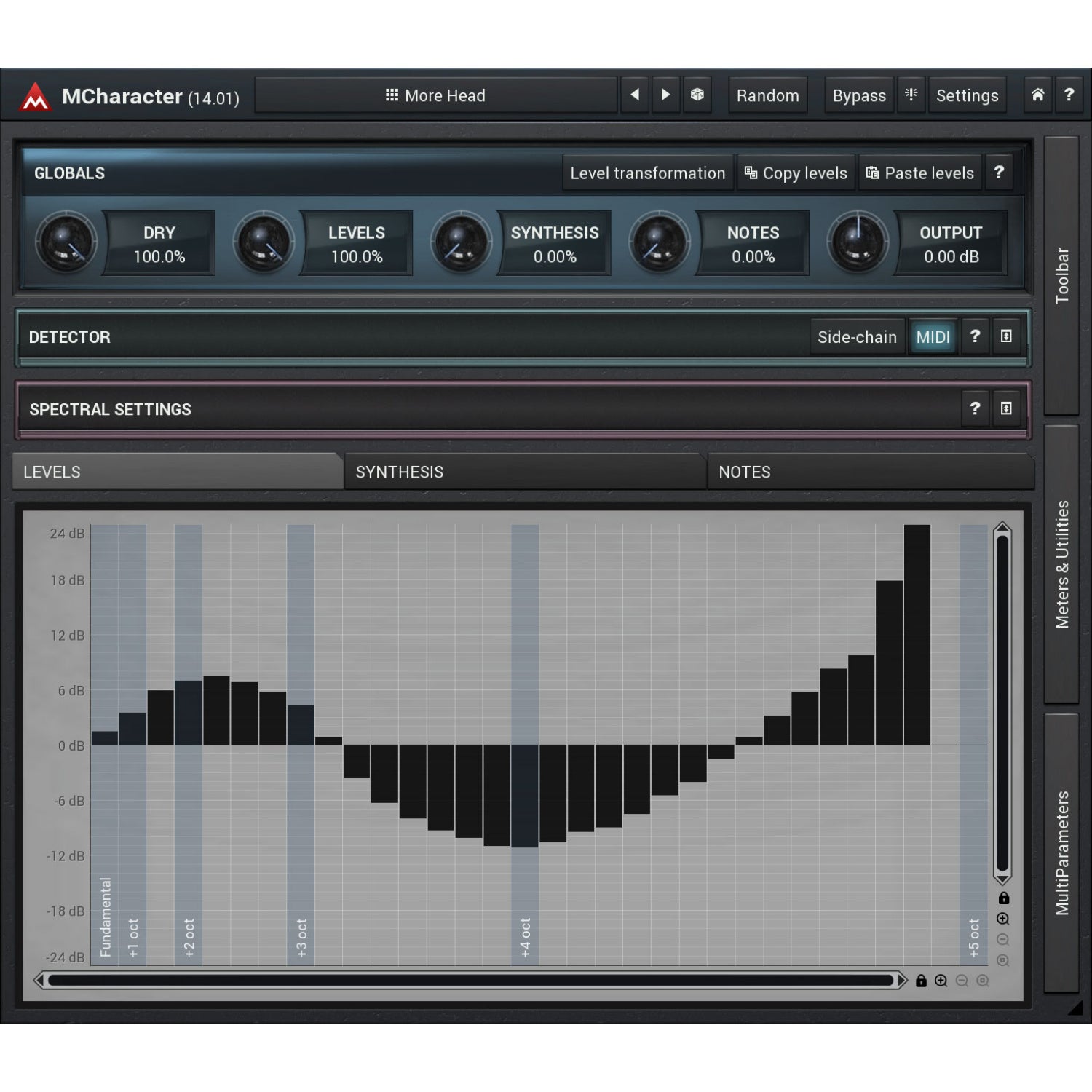
Task: Click Paste levels button
Action: click(x=920, y=173)
